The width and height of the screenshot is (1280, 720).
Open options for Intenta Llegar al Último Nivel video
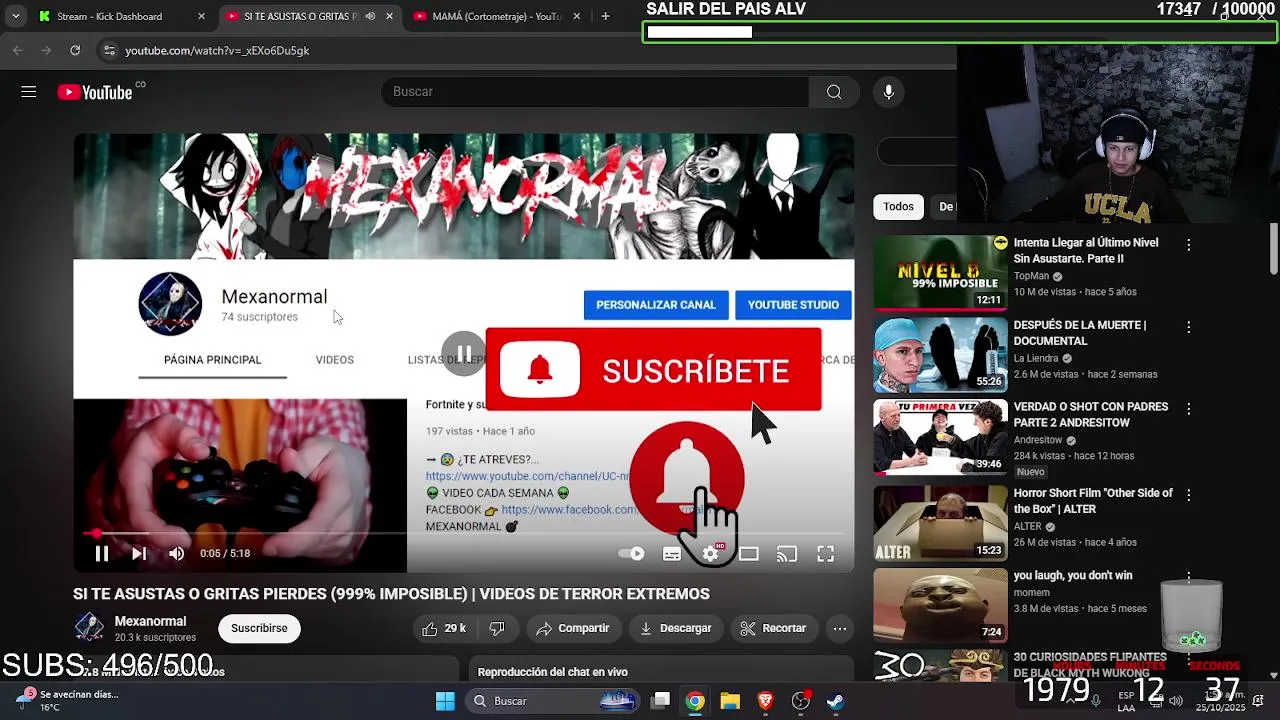click(x=1188, y=245)
